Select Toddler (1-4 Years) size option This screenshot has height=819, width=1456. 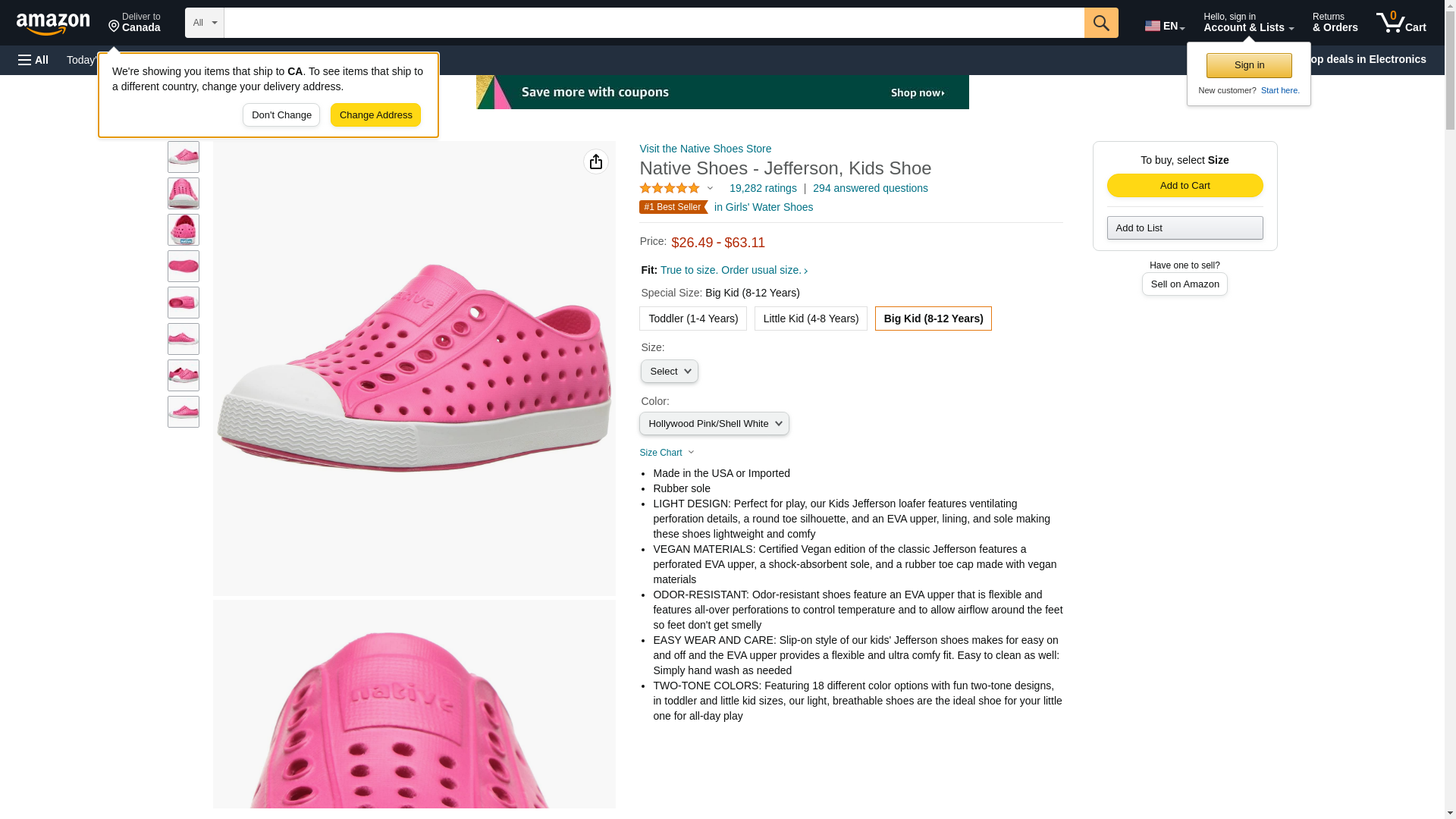(x=693, y=318)
